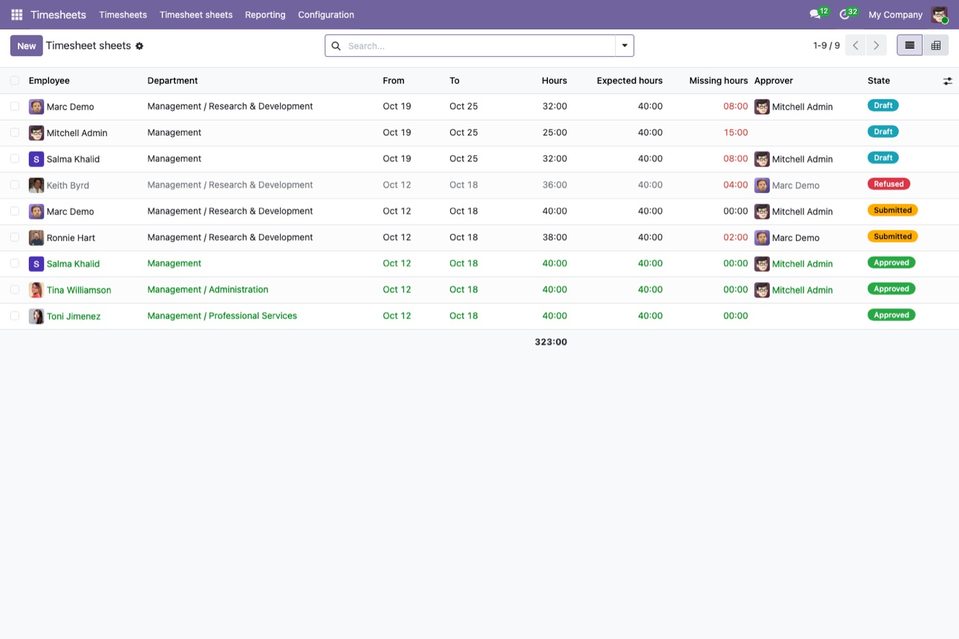This screenshot has width=959, height=639.
Task: Open the conversations messages icon
Action: point(815,14)
